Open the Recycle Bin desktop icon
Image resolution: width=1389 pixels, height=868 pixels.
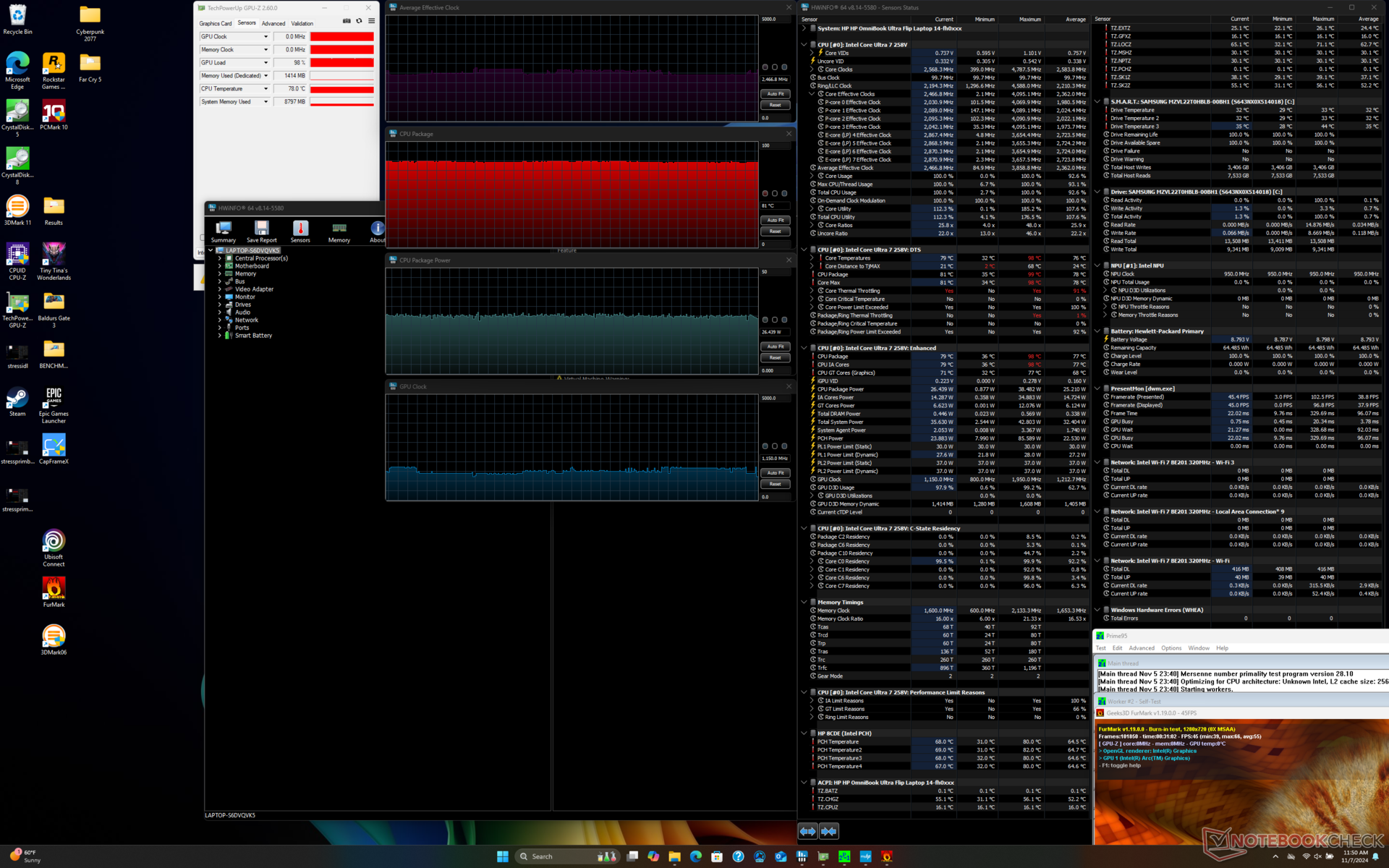[x=17, y=20]
